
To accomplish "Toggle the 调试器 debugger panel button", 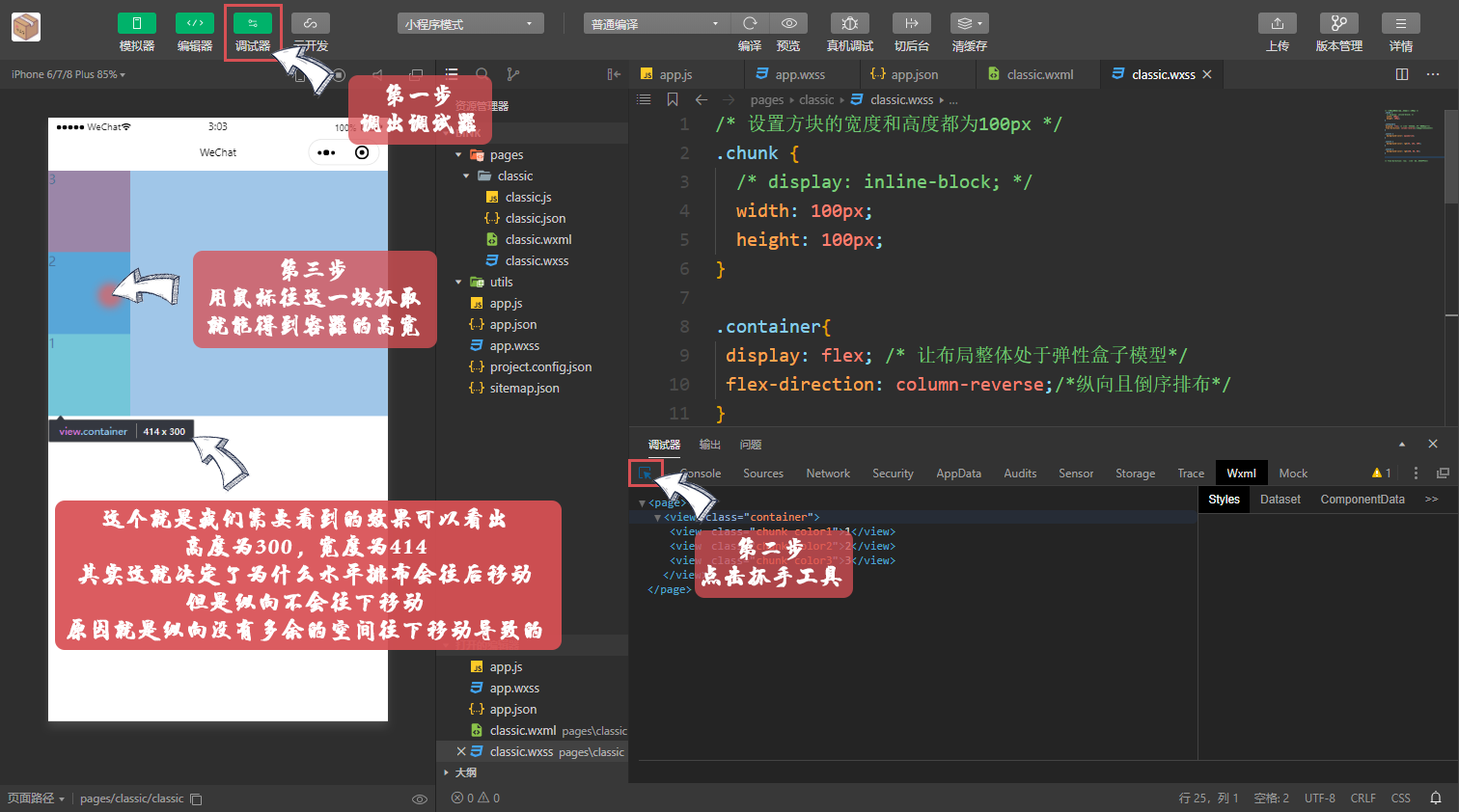I will pyautogui.click(x=252, y=23).
